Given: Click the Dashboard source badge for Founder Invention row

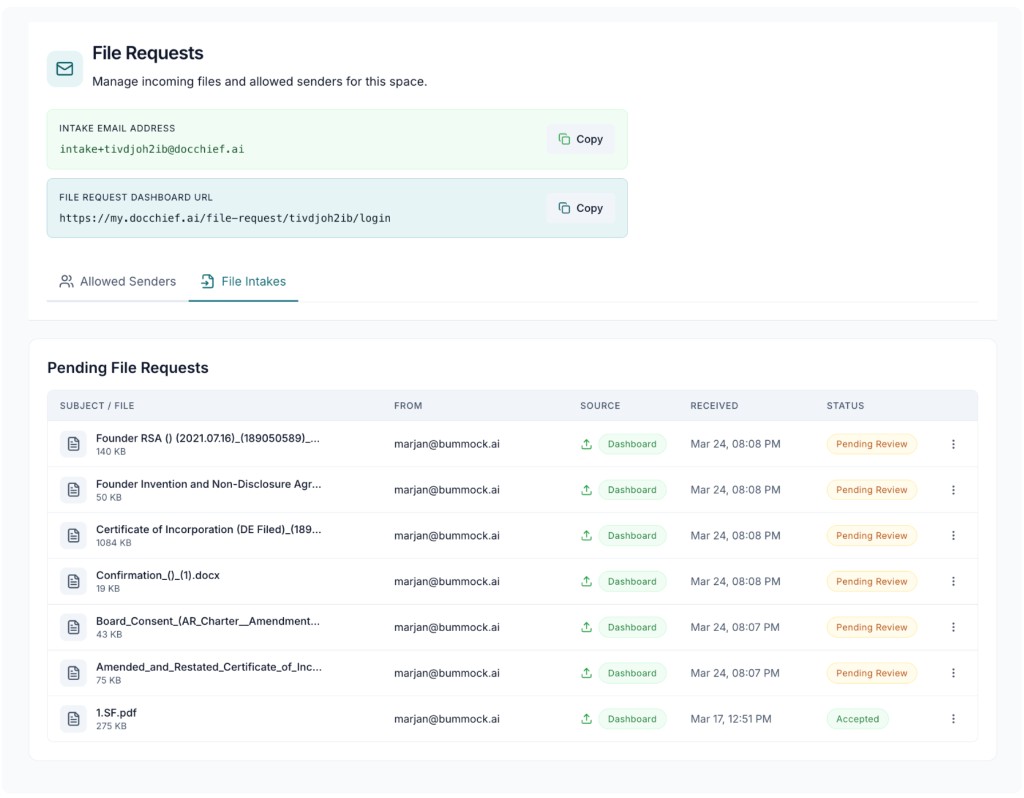Looking at the screenshot, I should click(x=631, y=489).
